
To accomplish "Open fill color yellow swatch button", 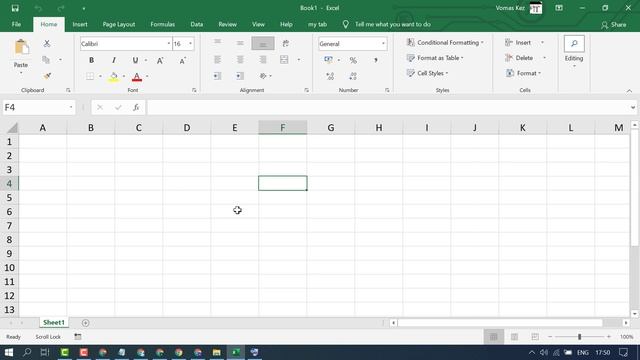I will pyautogui.click(x=113, y=76).
